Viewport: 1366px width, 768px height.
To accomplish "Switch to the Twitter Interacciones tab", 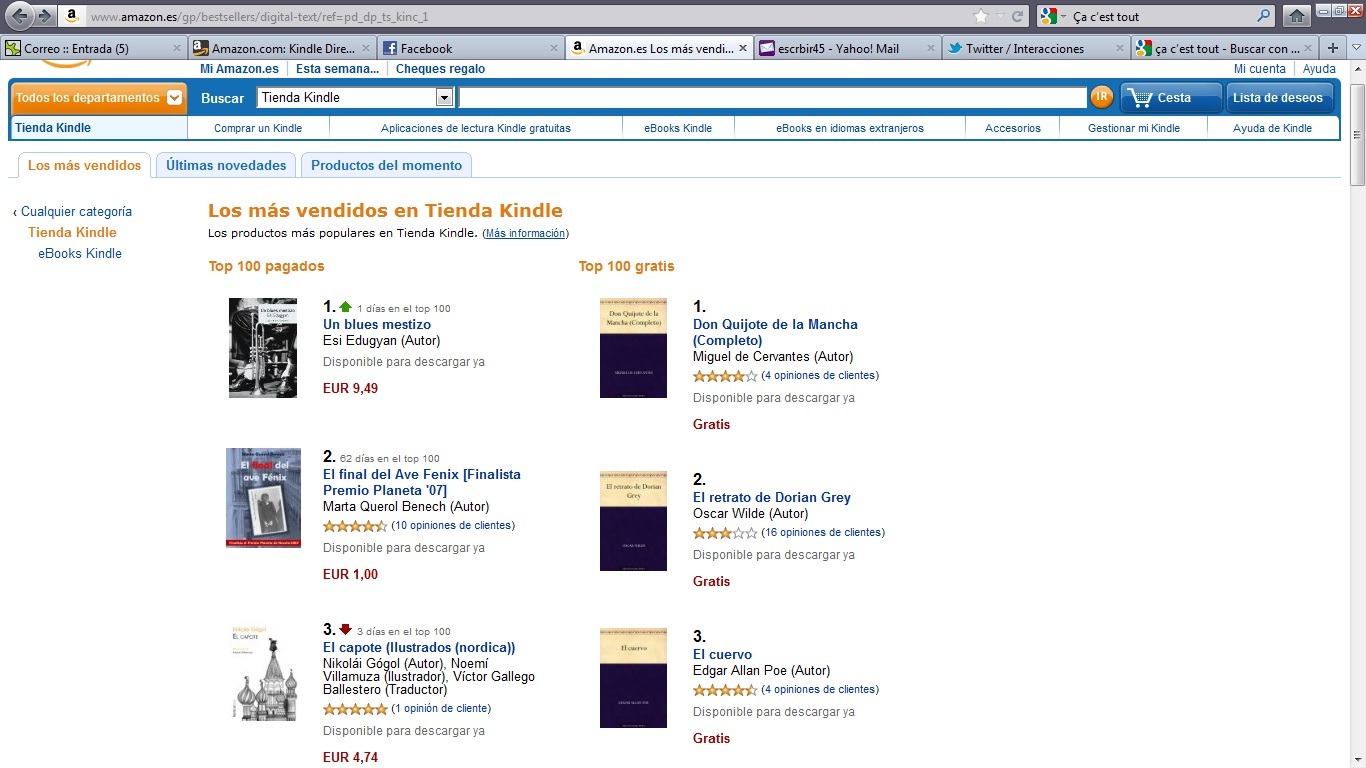I will pos(1036,48).
